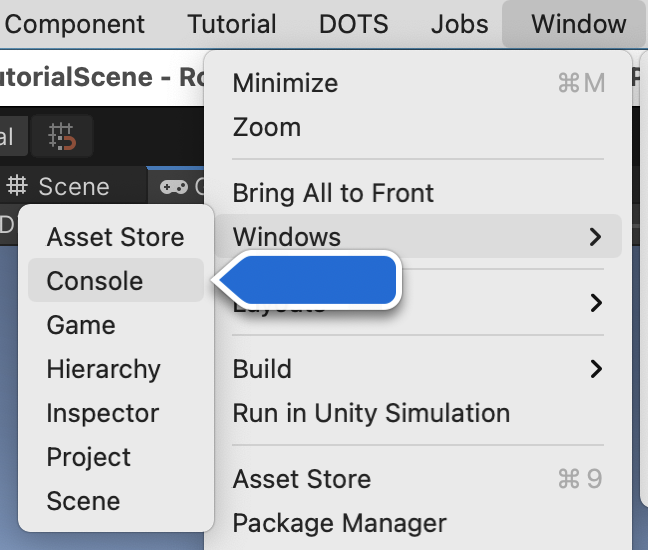
Task: Switch to the Scene tab
Action: tap(74, 186)
